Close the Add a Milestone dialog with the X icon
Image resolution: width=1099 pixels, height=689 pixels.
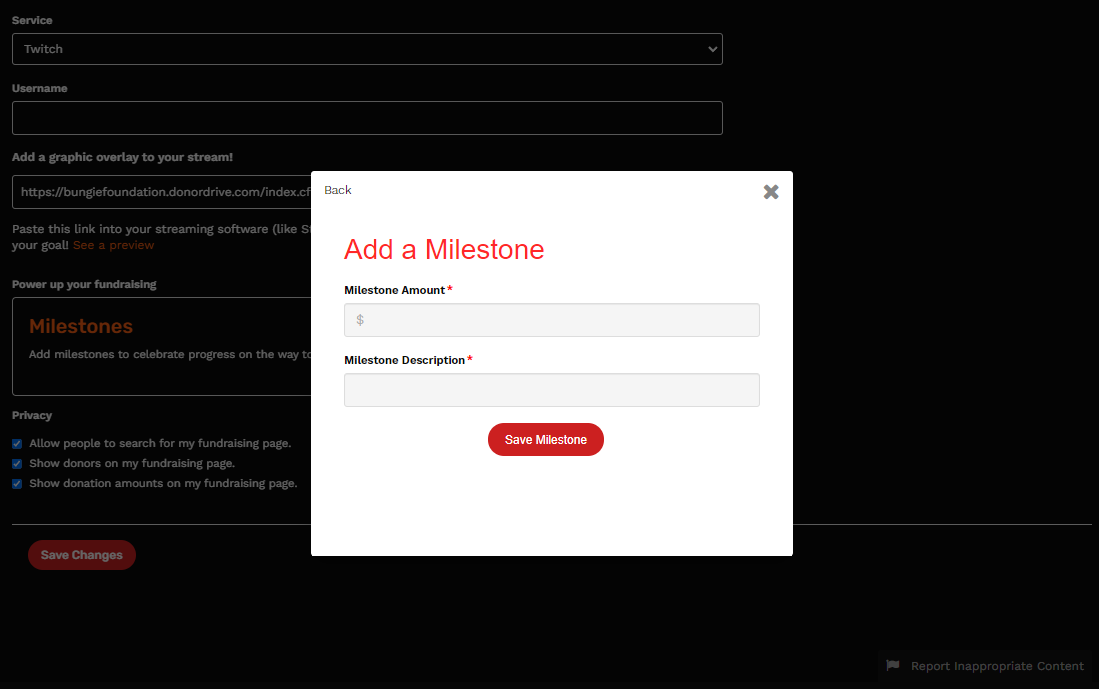coord(770,192)
